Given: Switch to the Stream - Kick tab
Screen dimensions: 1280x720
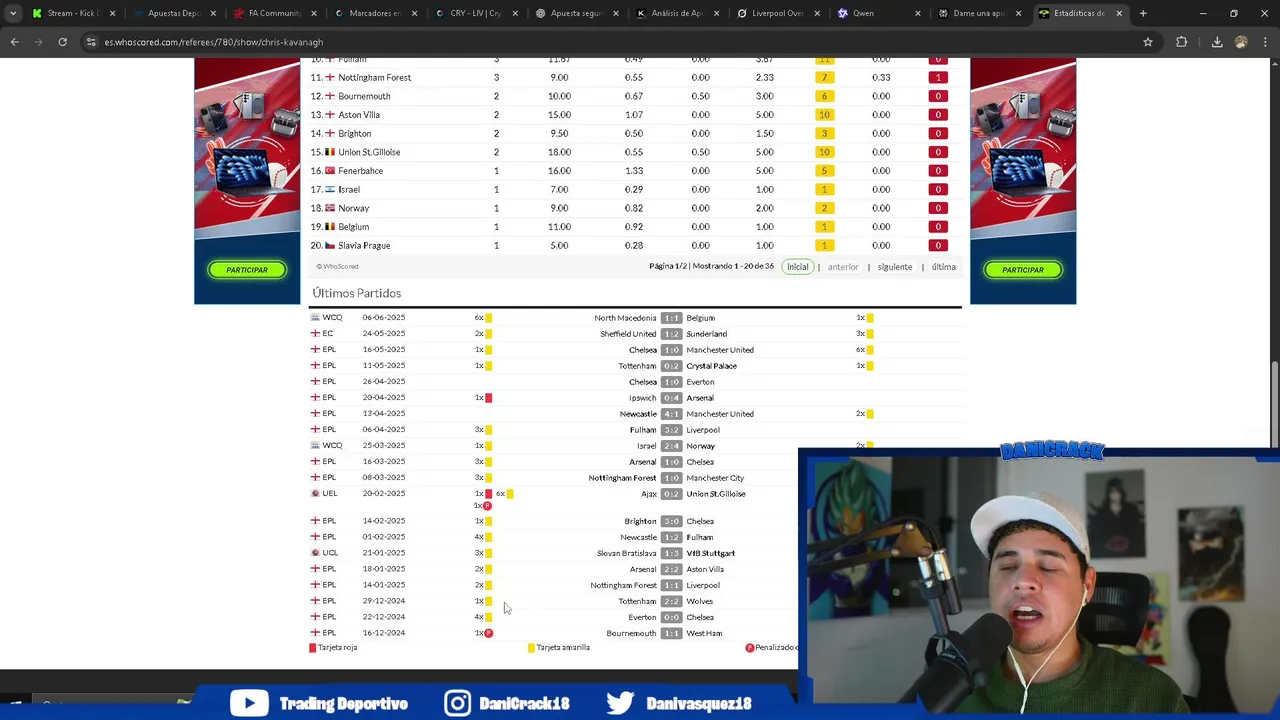Looking at the screenshot, I should (x=73, y=13).
